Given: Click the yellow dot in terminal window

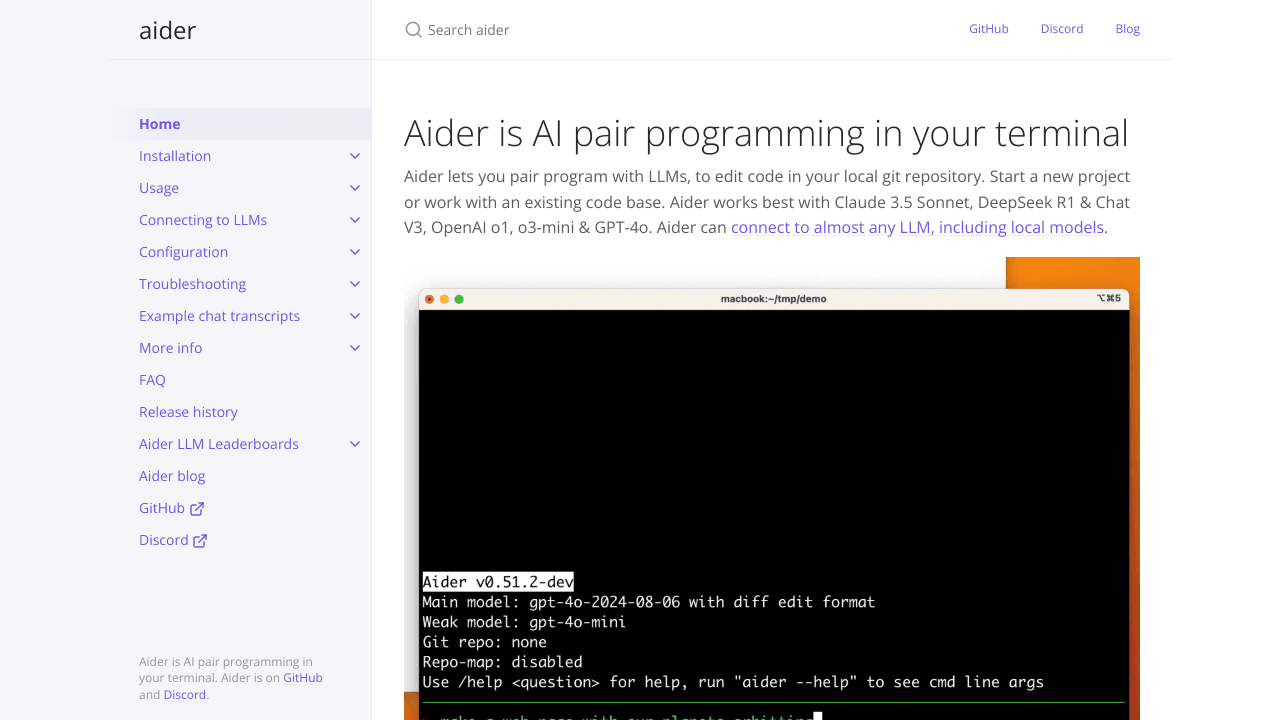Looking at the screenshot, I should click(444, 299).
